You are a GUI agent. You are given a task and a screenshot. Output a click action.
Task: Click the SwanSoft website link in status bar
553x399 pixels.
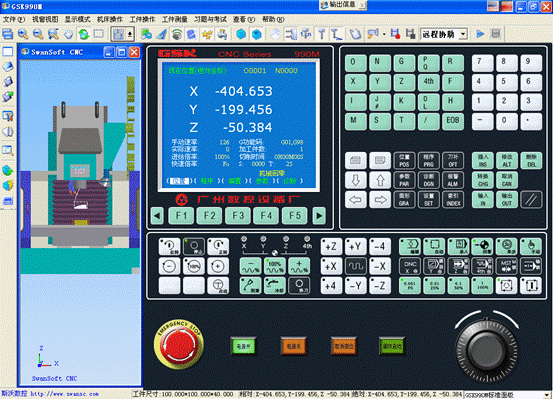[64, 394]
